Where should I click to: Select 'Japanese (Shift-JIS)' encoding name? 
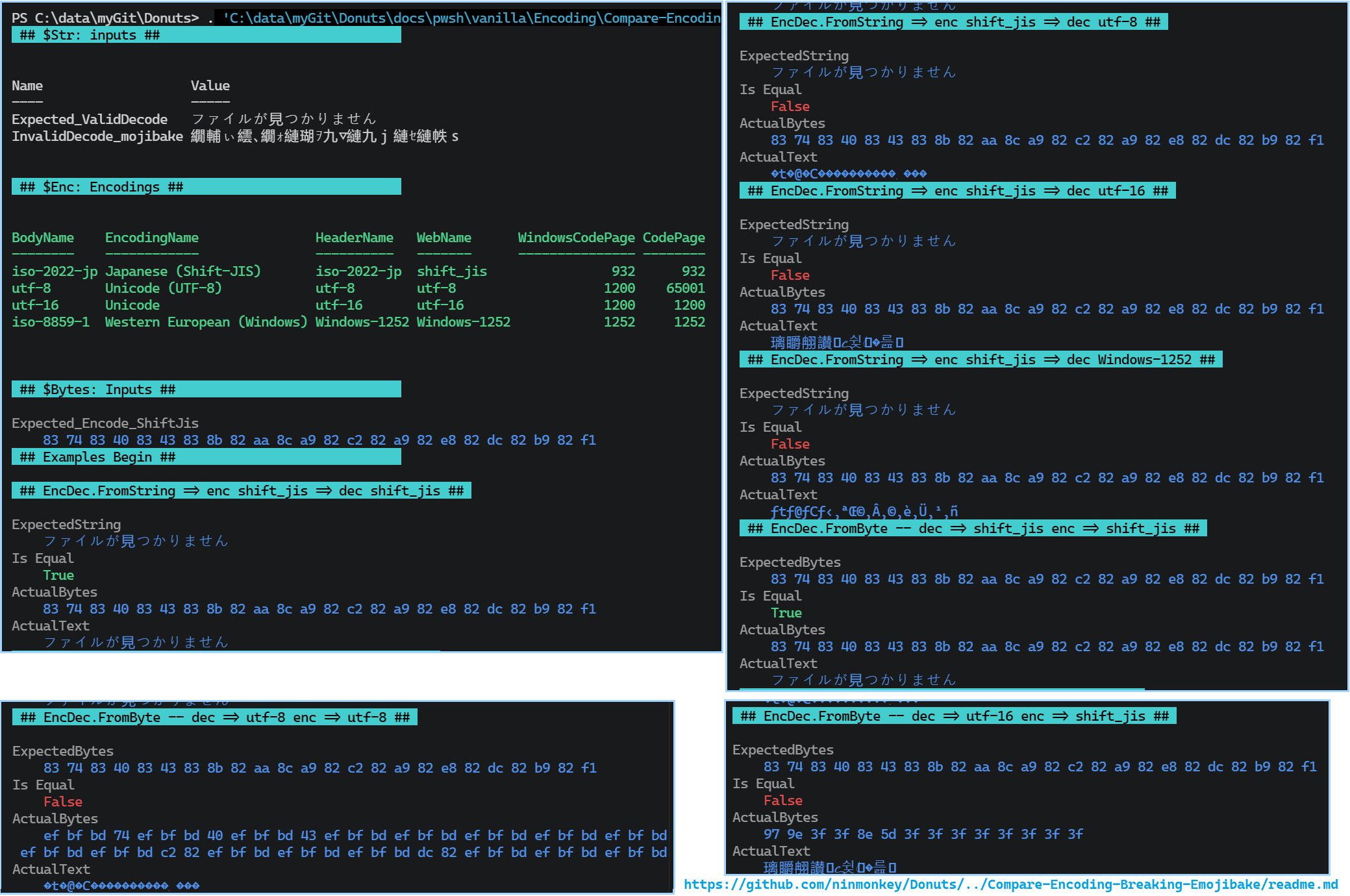(x=183, y=271)
